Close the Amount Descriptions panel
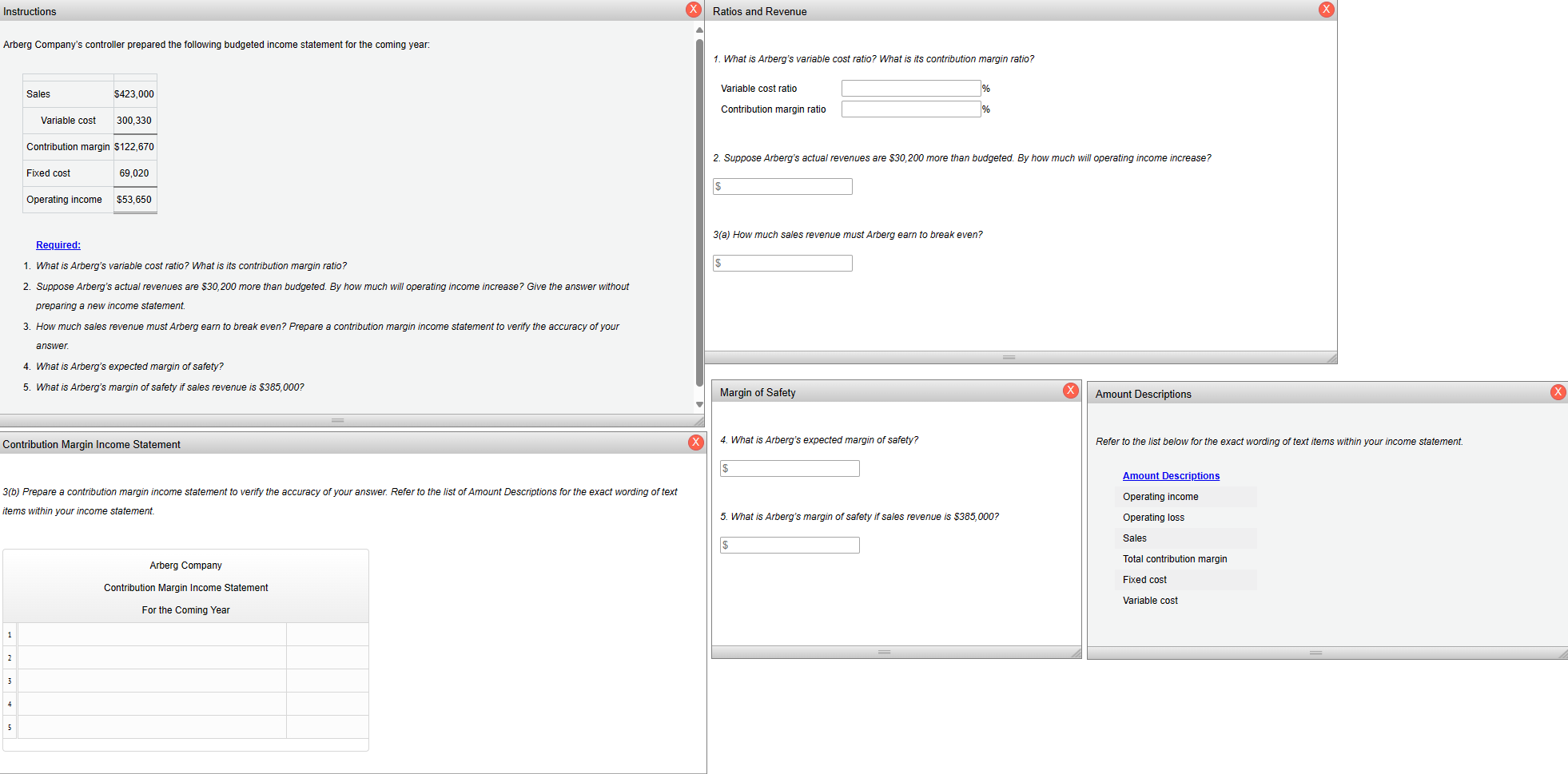 click(x=1558, y=392)
